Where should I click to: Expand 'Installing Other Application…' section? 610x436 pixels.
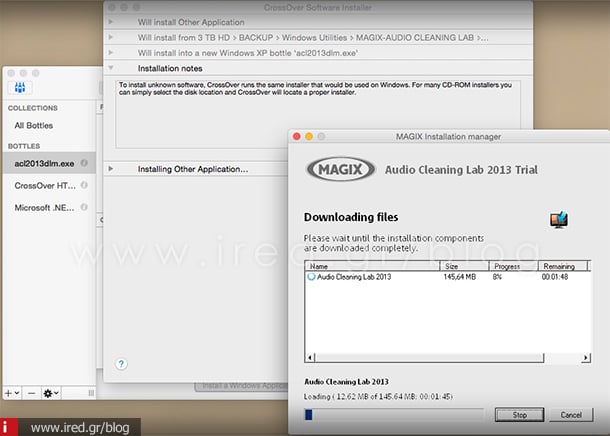click(x=110, y=169)
